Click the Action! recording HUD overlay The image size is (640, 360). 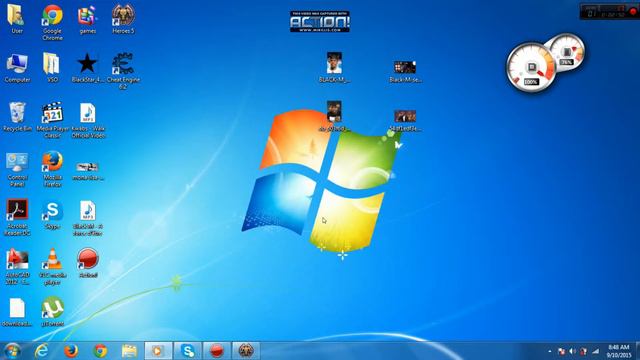coord(609,11)
